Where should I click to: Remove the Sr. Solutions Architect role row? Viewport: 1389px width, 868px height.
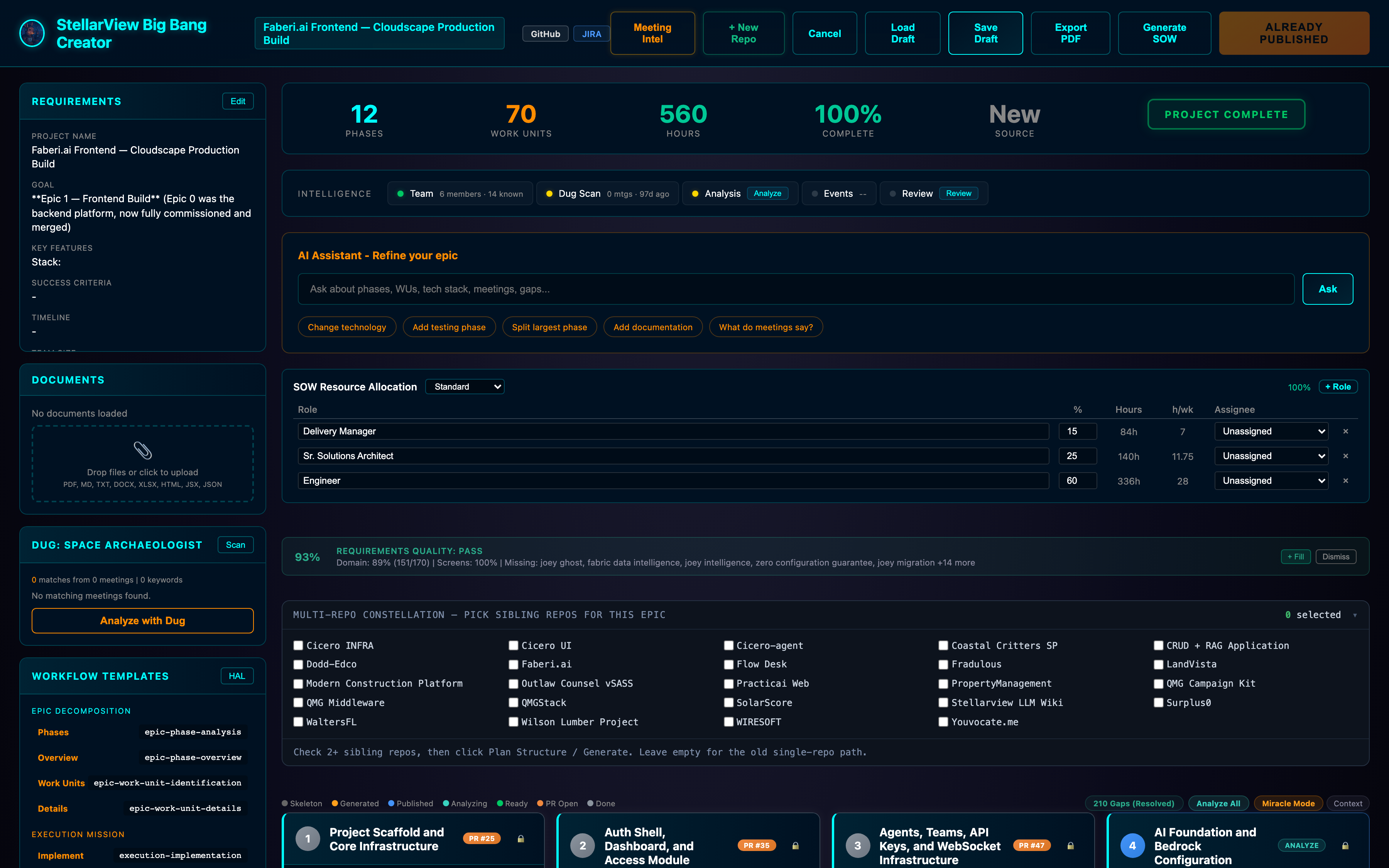pos(1345,456)
